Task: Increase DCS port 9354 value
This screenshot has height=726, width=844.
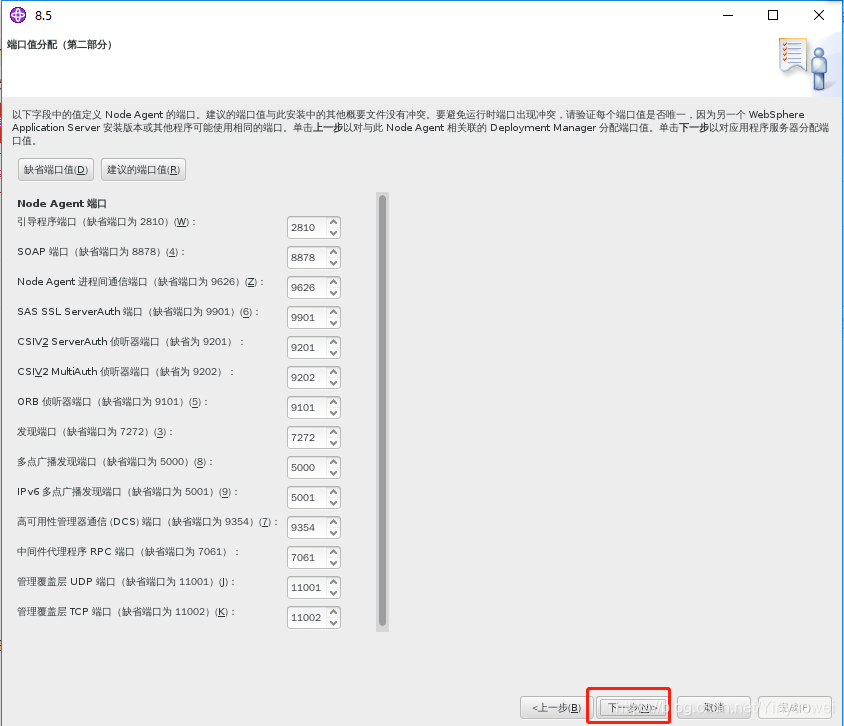Action: click(x=334, y=523)
